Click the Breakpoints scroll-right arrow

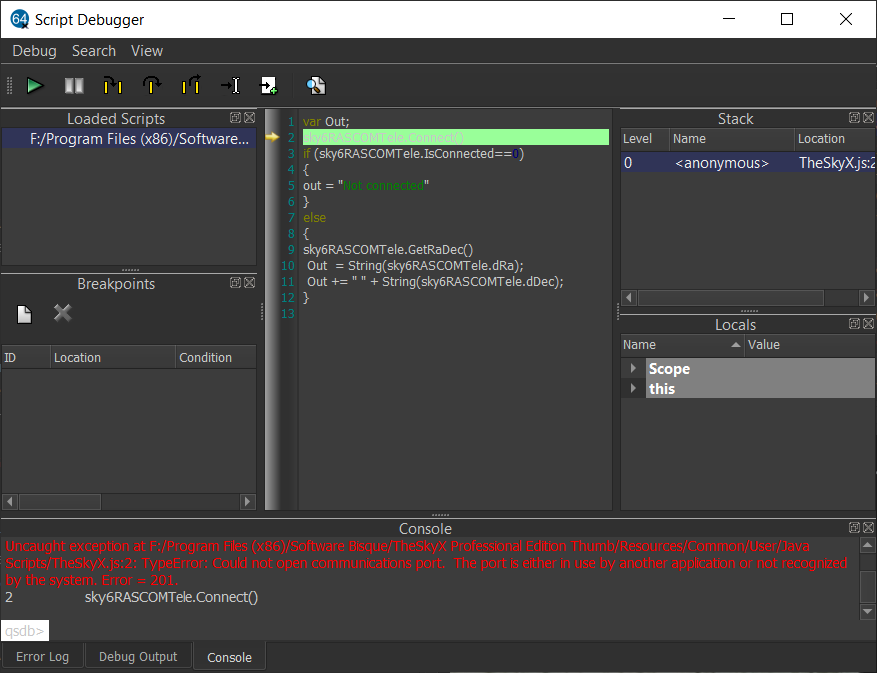coord(248,502)
